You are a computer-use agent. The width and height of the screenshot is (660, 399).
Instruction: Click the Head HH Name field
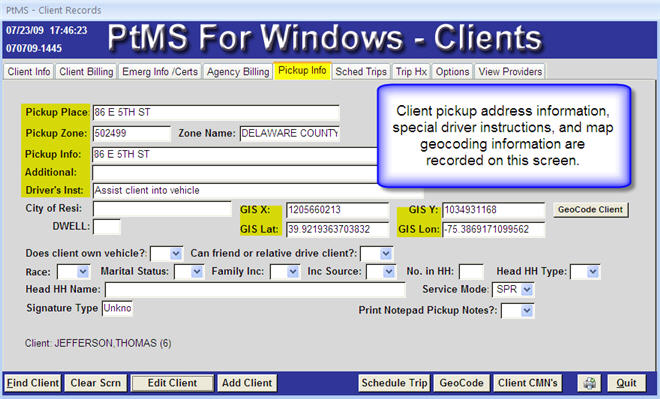coord(255,290)
